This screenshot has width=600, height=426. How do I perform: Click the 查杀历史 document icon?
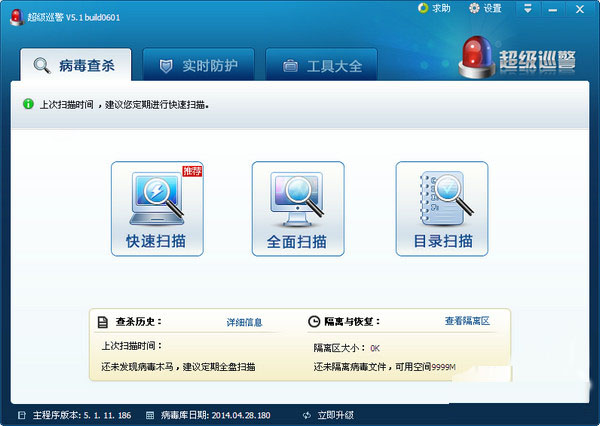coord(102,323)
